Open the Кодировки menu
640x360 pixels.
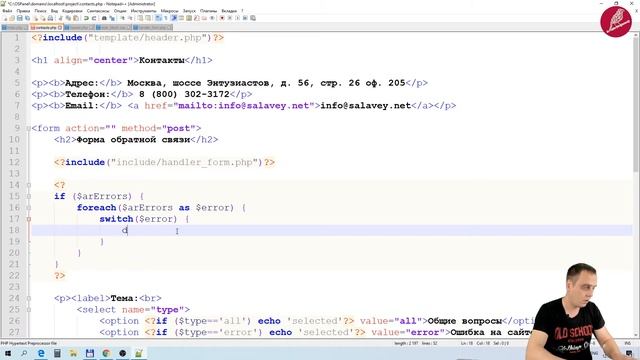click(72, 11)
